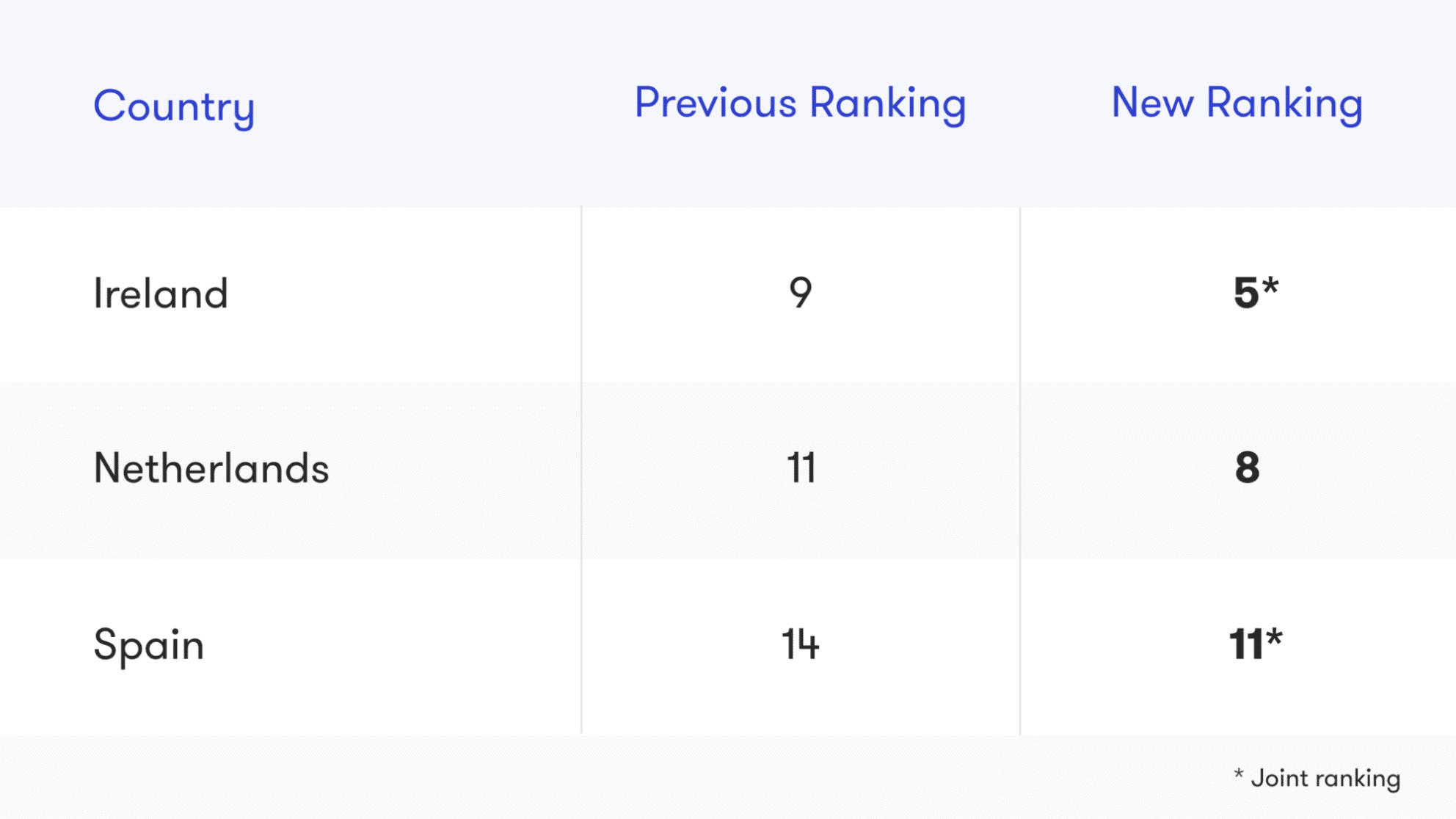Click the Previous Ranking column header
1456x819 pixels.
click(800, 104)
